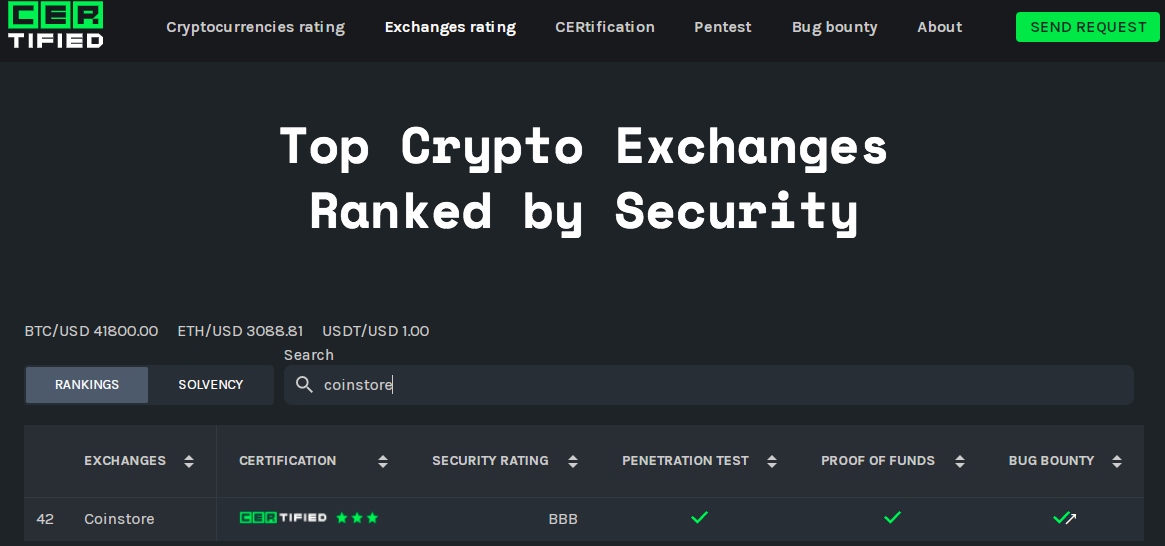This screenshot has height=546, width=1165.
Task: Click the BTC/USD 41800.00 ticker
Action: [x=91, y=331]
